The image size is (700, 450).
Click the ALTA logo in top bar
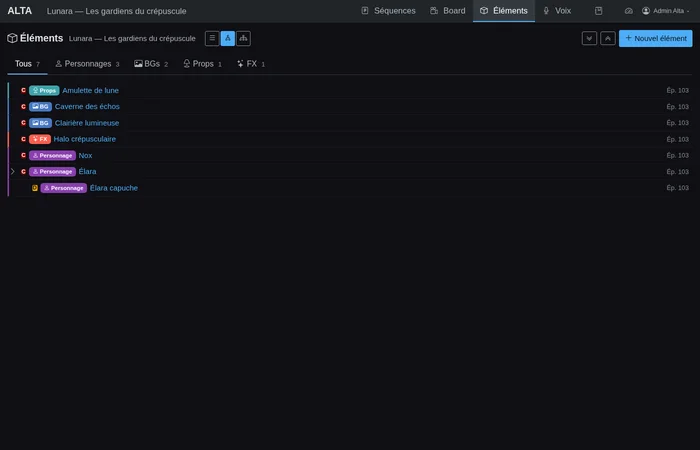[20, 11]
